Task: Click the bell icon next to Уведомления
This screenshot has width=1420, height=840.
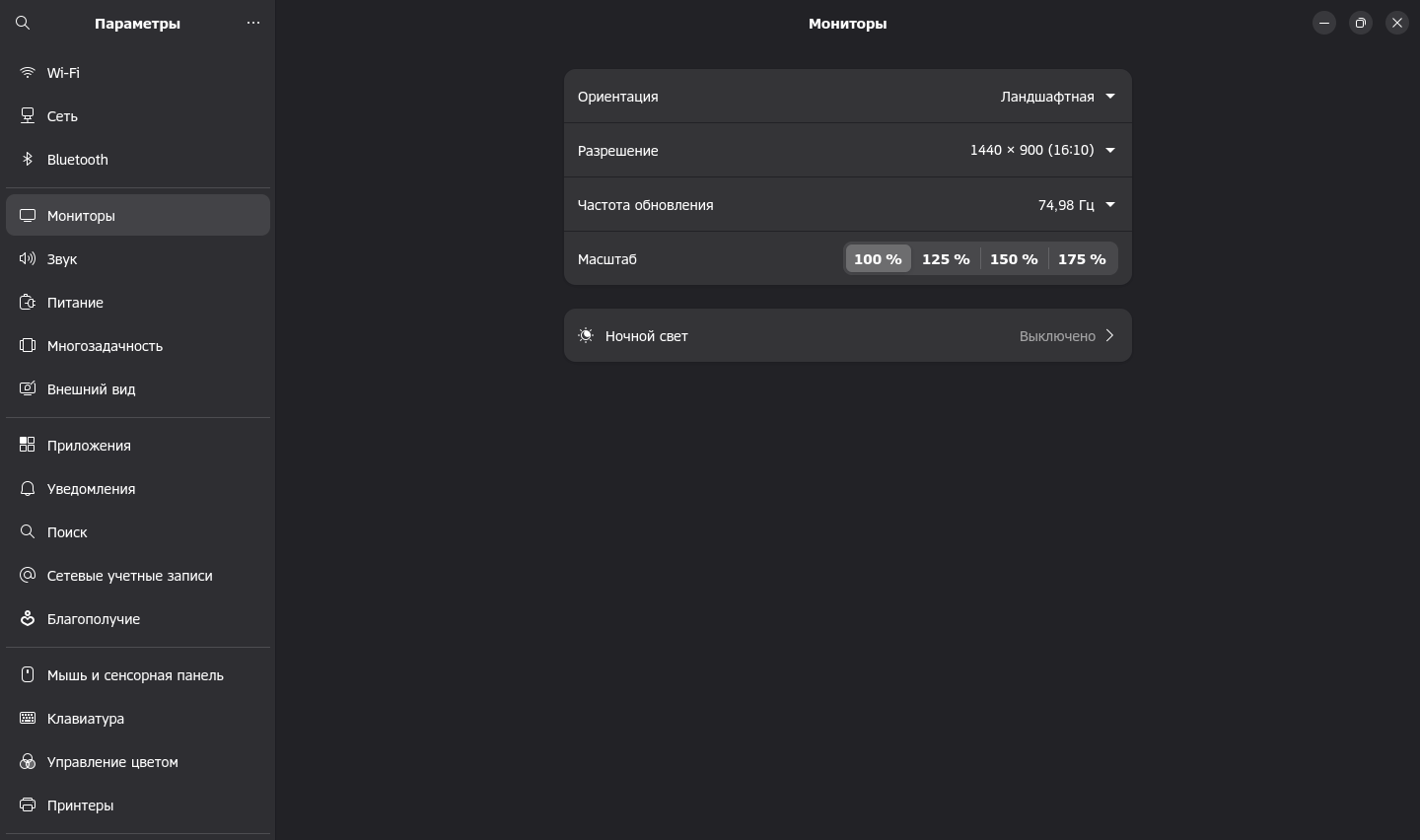Action: [x=28, y=489]
